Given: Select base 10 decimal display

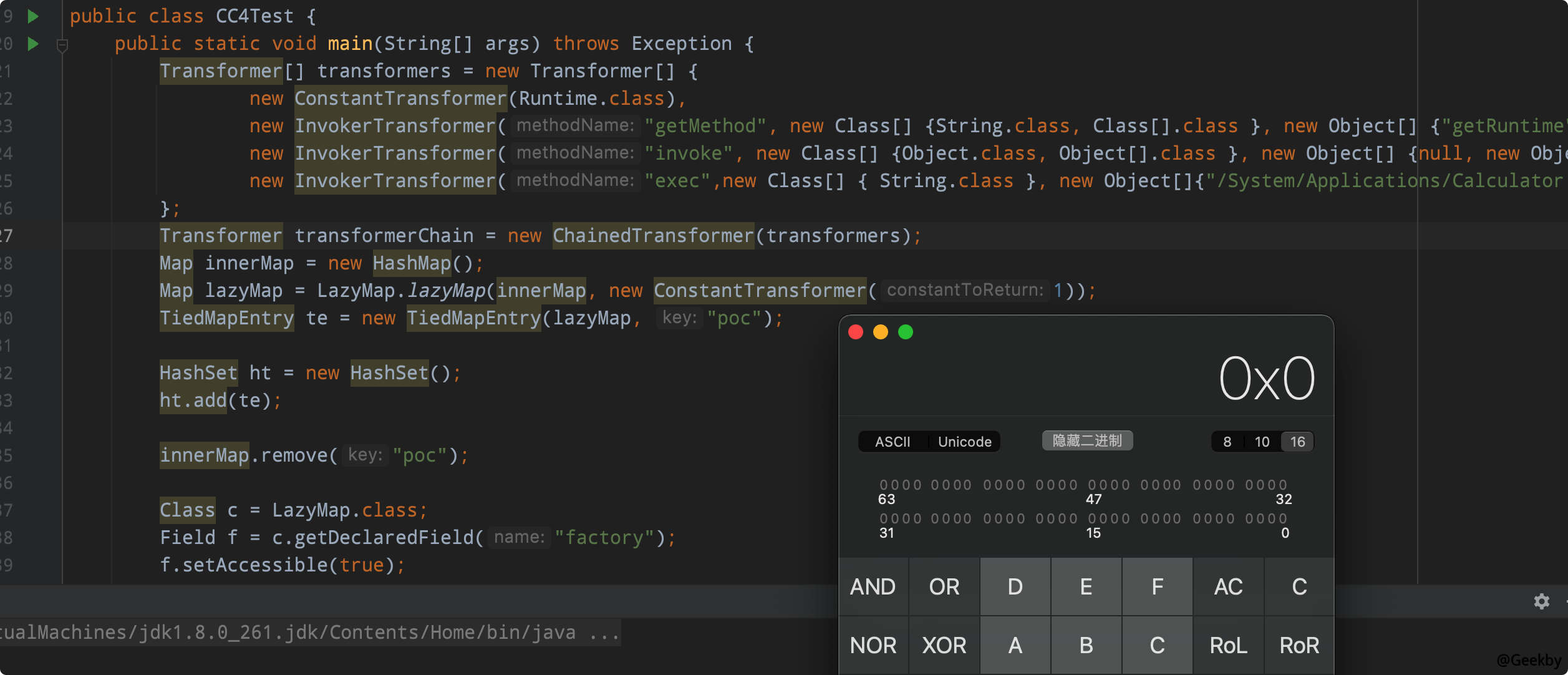Looking at the screenshot, I should click(1262, 442).
